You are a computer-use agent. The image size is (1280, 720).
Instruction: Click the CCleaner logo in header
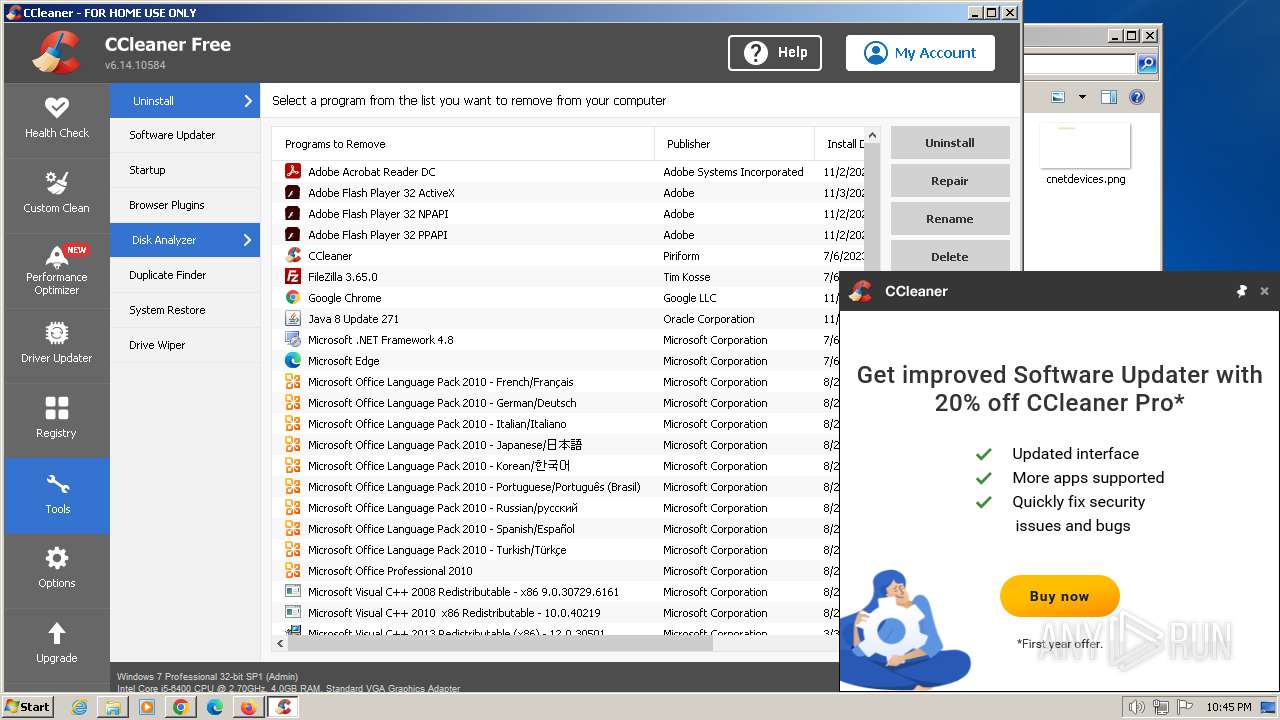coord(56,53)
